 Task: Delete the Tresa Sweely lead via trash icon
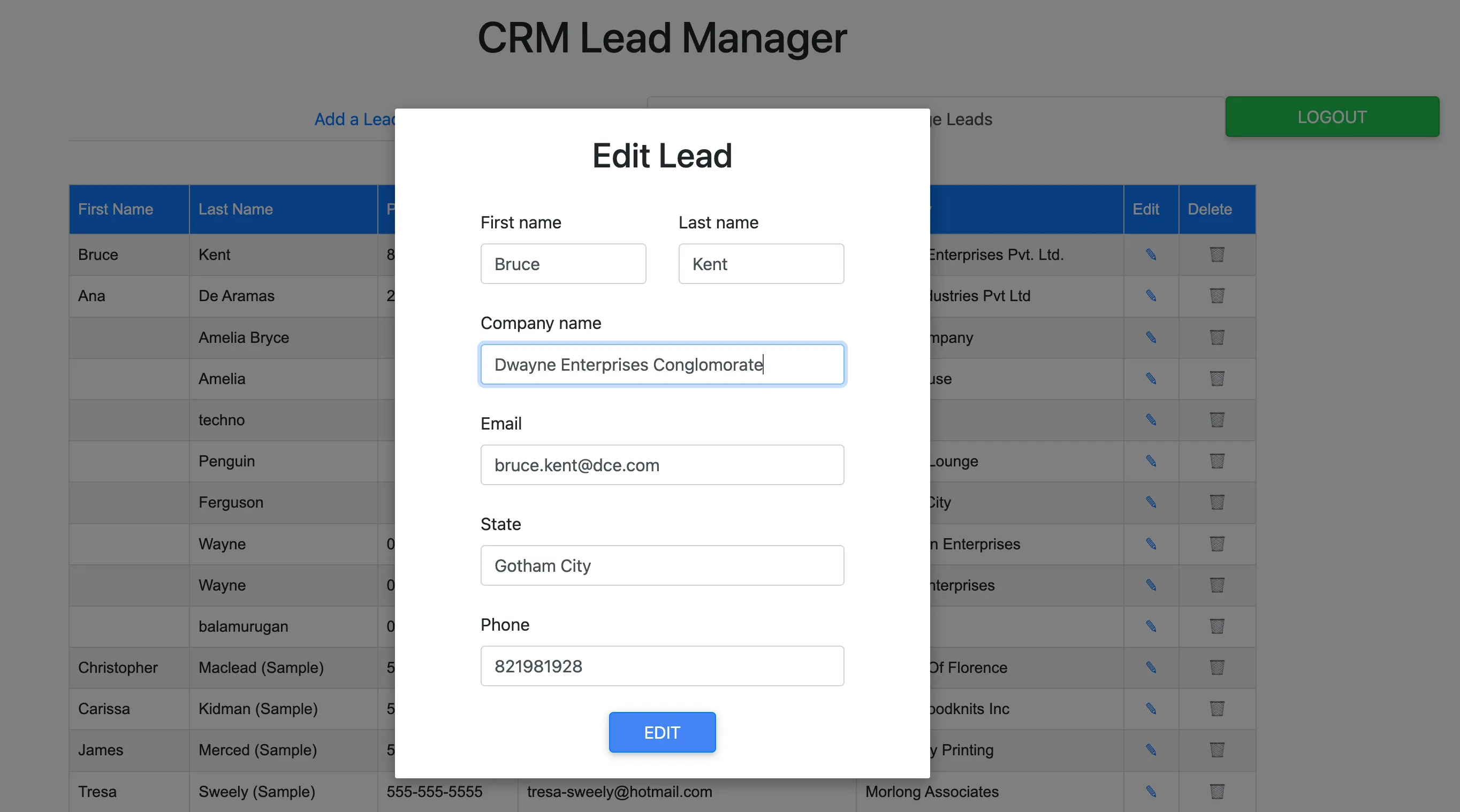point(1217,791)
